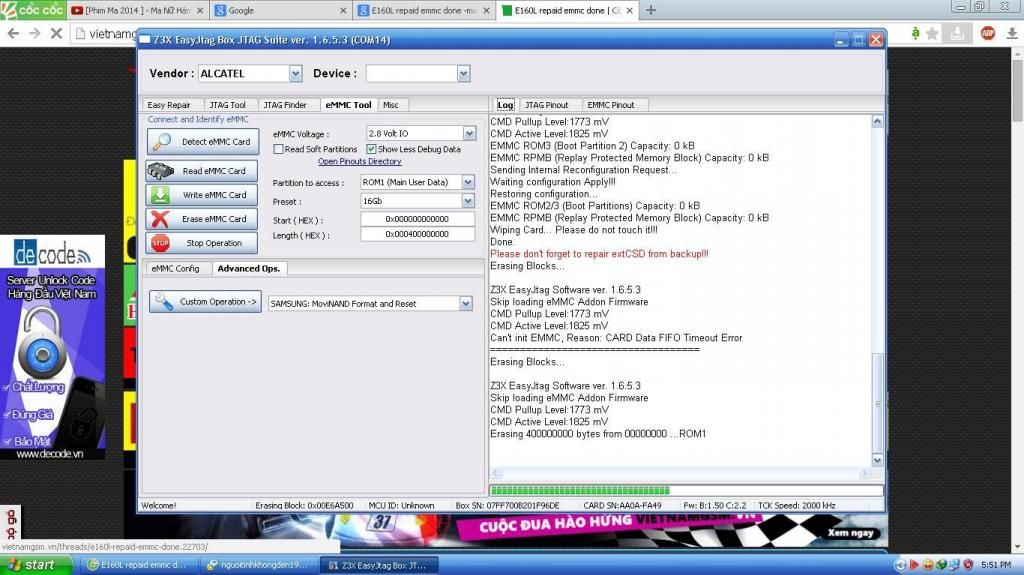Open the Preset 16Gb dropdown
Image resolution: width=1024 pixels, height=575 pixels.
468,201
